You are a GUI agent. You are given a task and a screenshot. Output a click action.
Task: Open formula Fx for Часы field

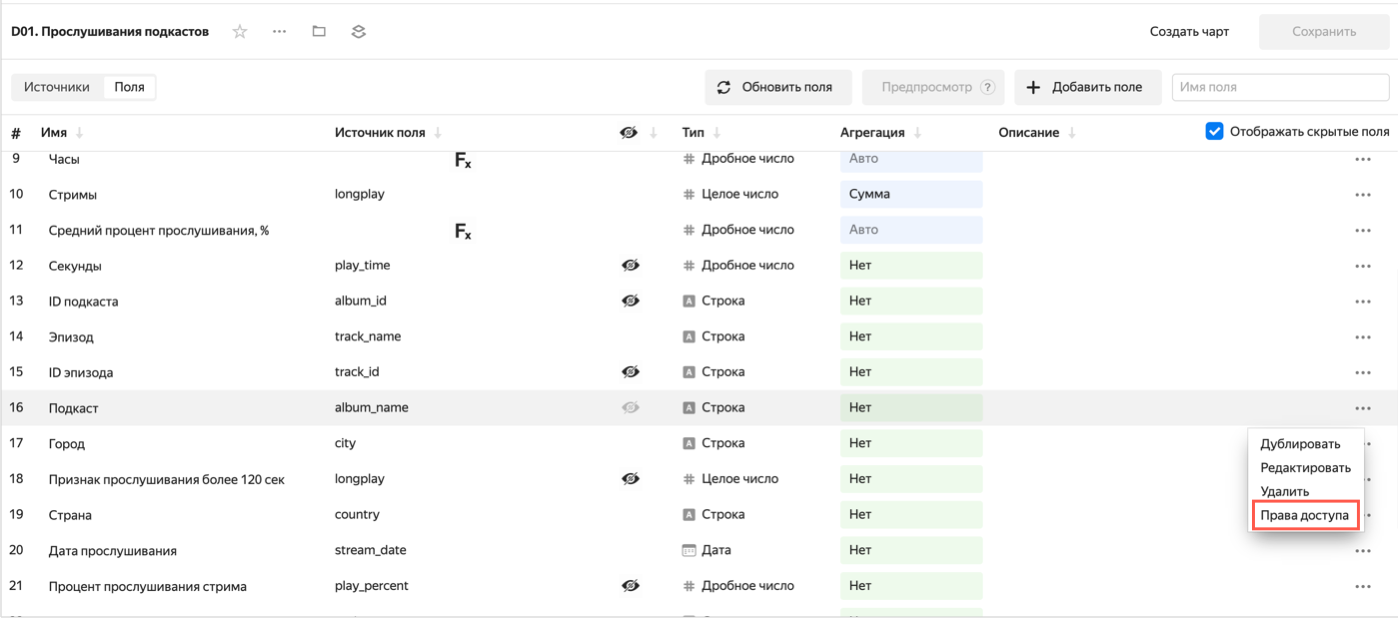point(463,160)
